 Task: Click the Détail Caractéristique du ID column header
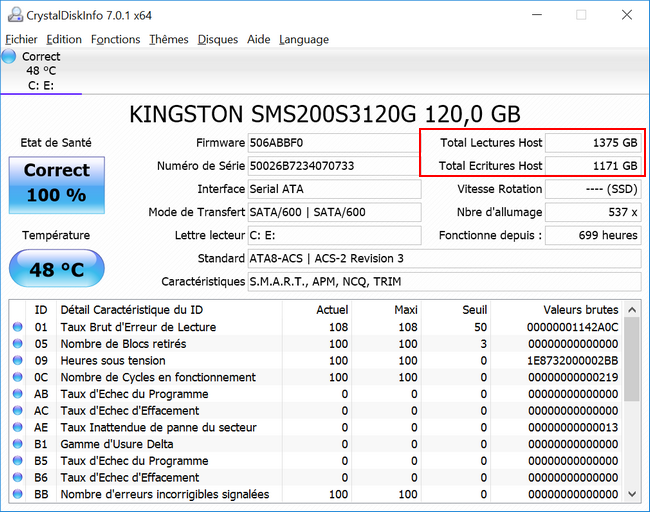click(x=169, y=310)
